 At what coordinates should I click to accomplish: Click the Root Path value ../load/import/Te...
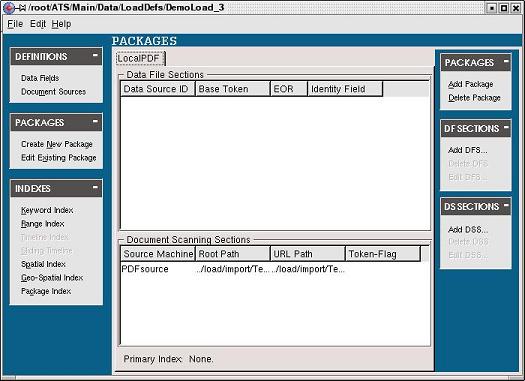point(233,269)
